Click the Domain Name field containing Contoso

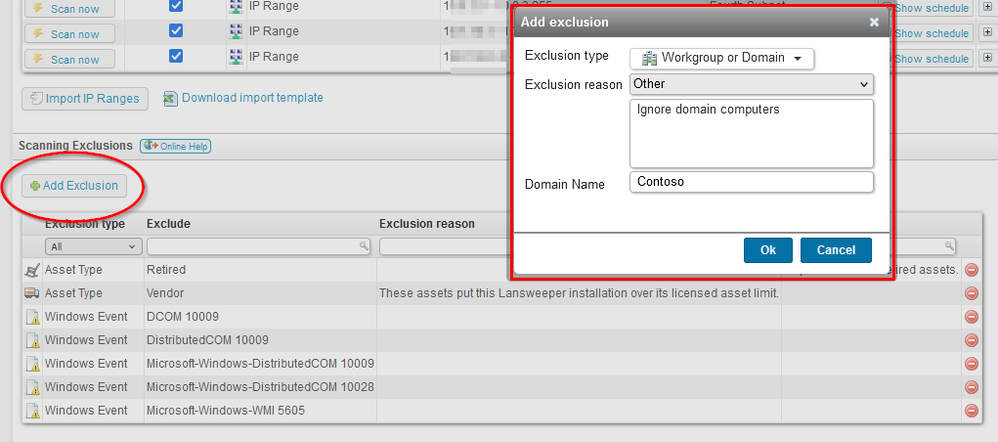[751, 182]
